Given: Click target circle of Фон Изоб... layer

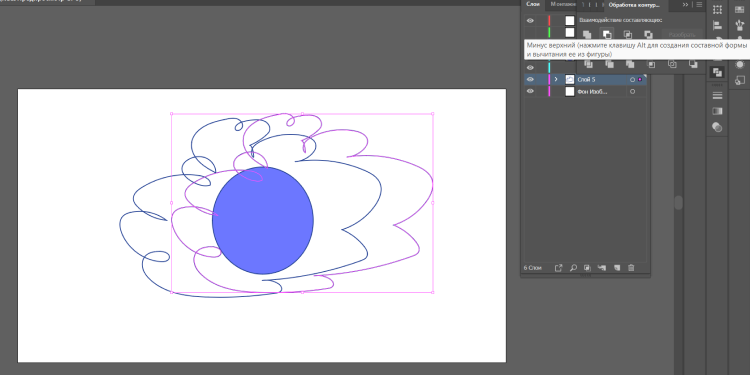Looking at the screenshot, I should (632, 91).
